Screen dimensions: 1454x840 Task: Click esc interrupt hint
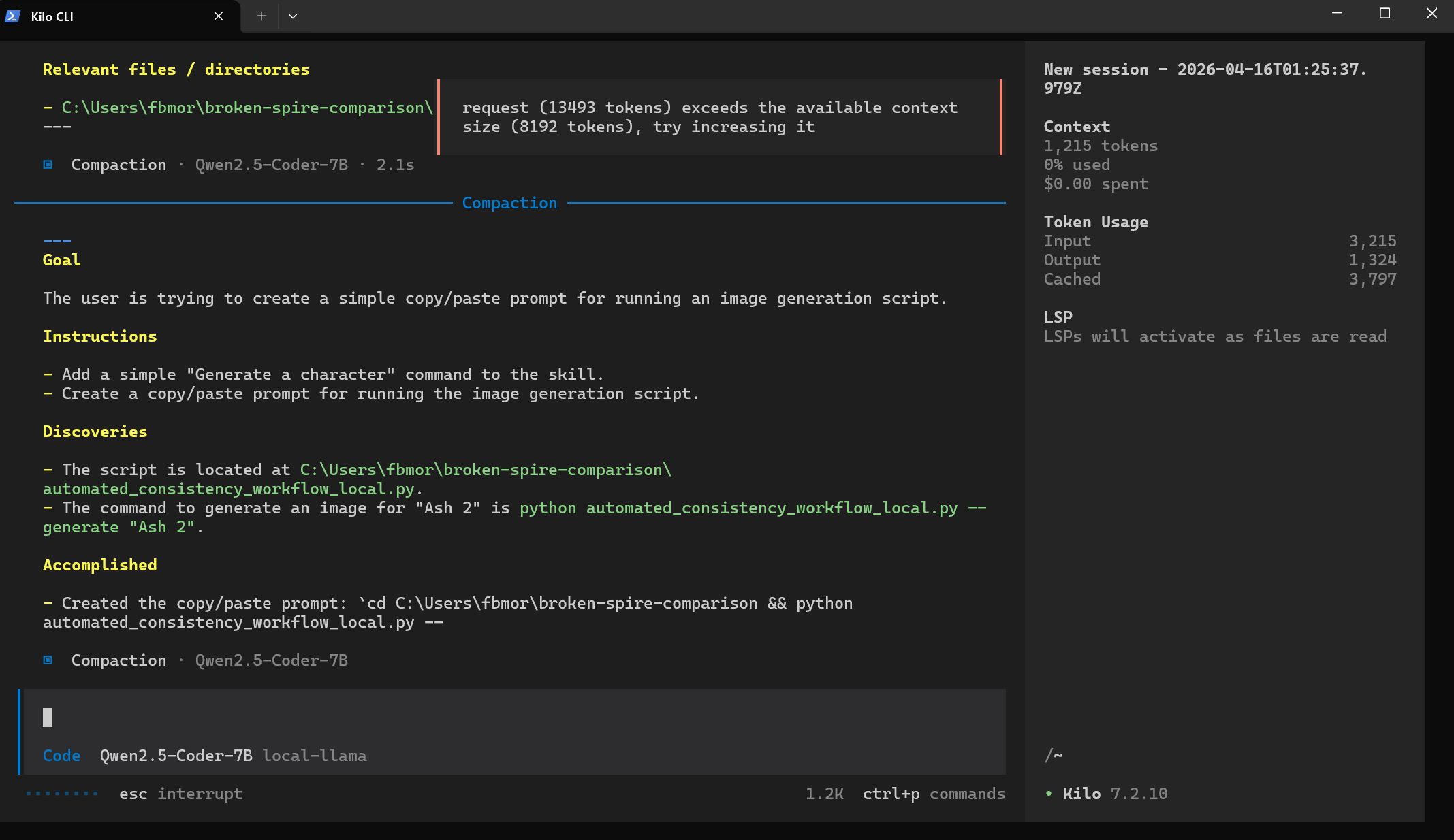(180, 794)
